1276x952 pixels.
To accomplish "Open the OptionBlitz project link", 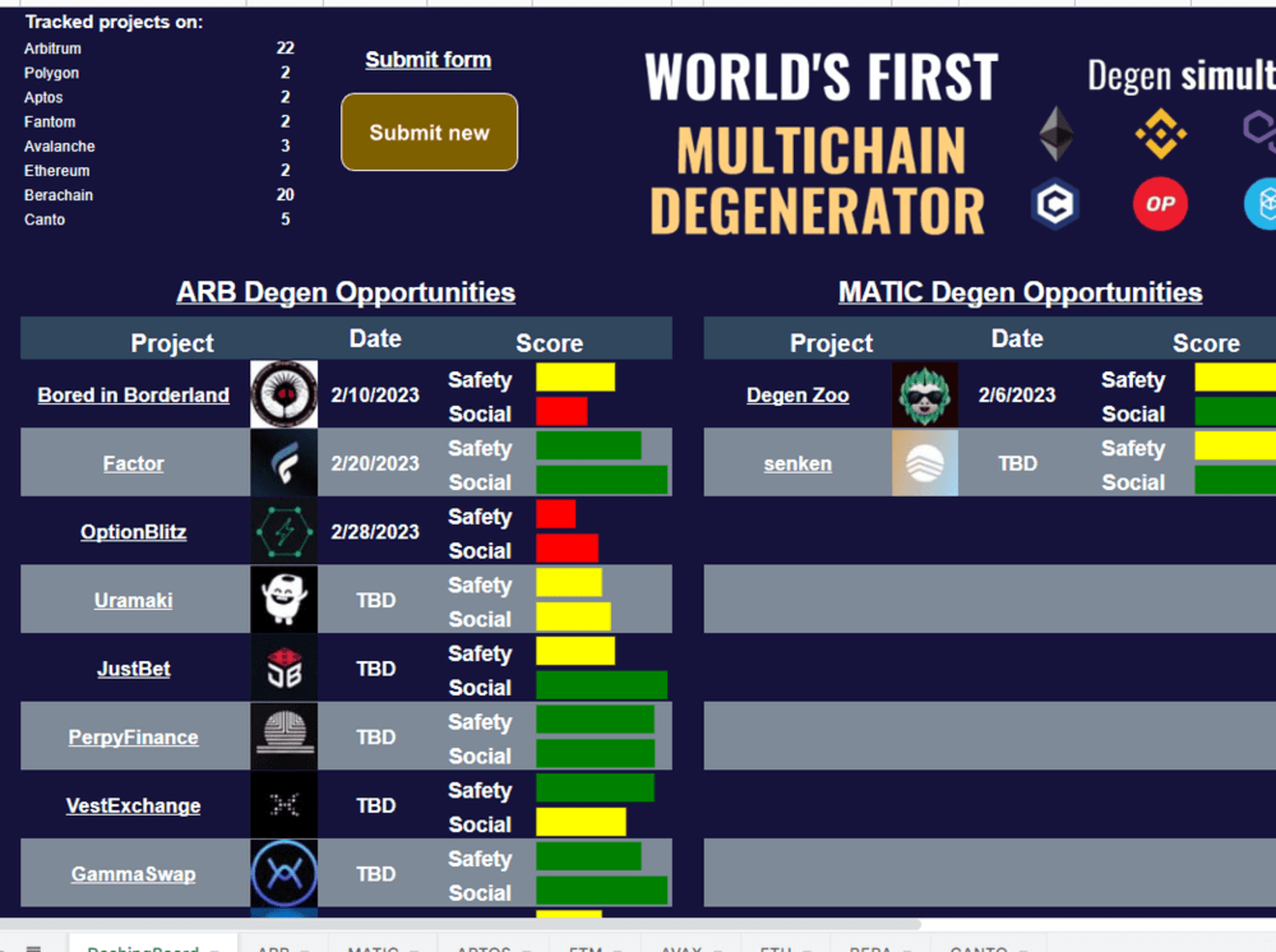I will [x=134, y=532].
